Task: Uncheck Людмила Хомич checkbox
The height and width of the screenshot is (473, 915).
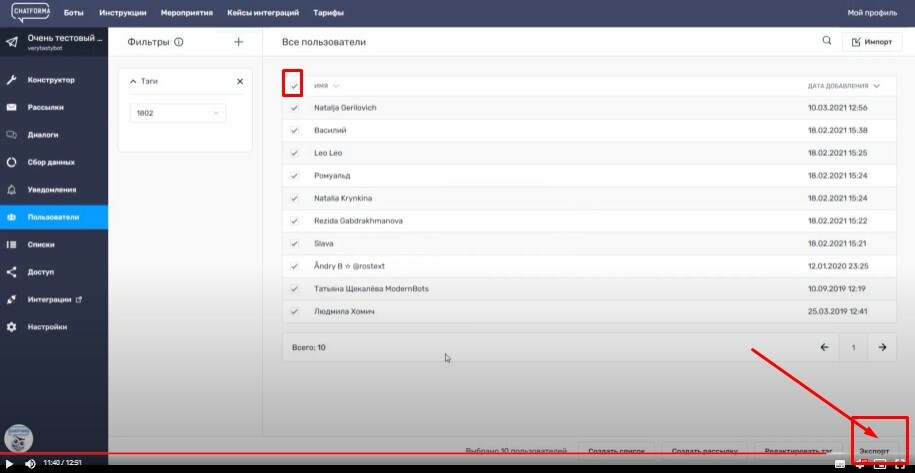Action: pos(294,311)
